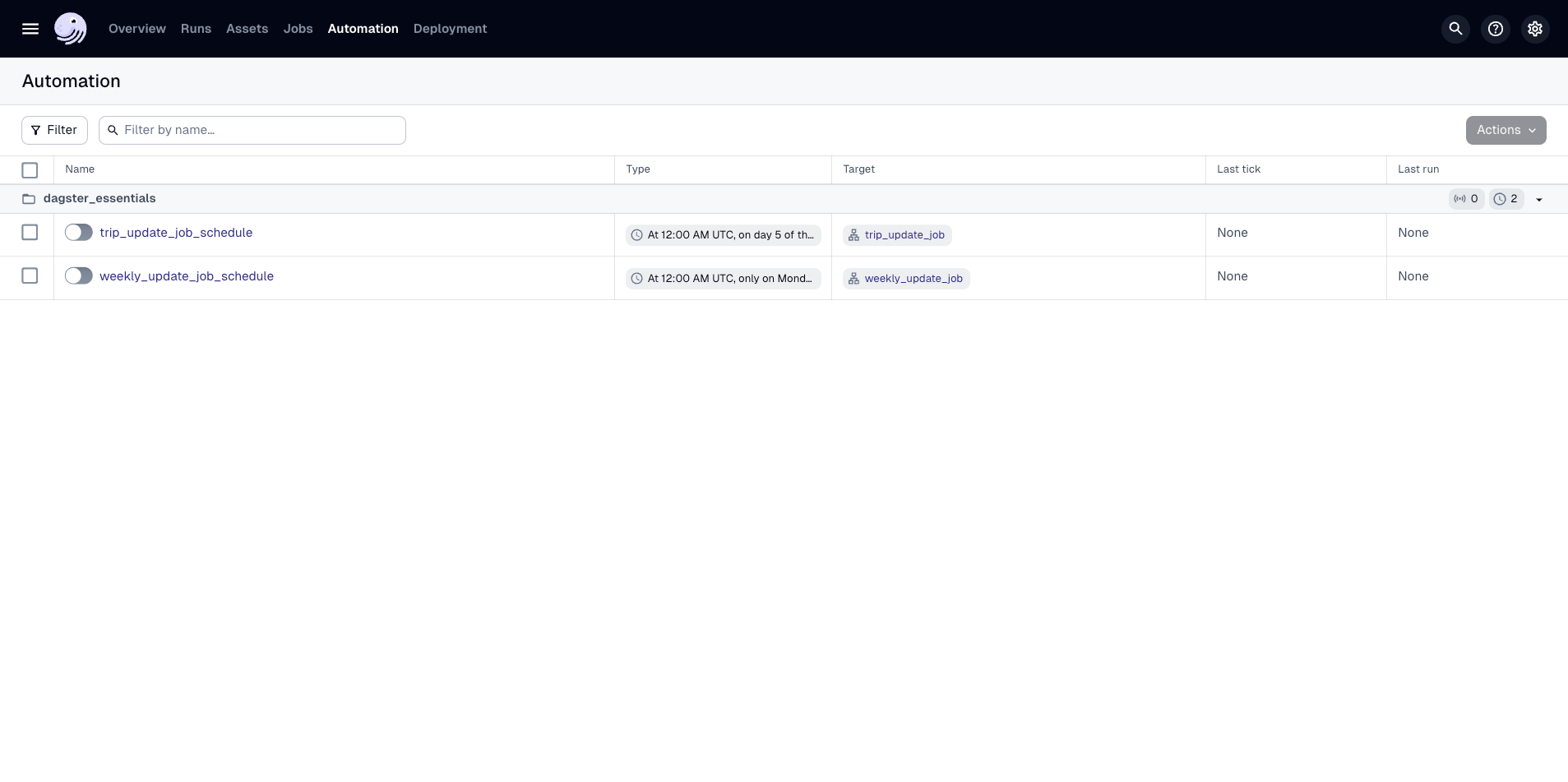Click the Filter button
The height and width of the screenshot is (782, 1568).
pyautogui.click(x=54, y=130)
